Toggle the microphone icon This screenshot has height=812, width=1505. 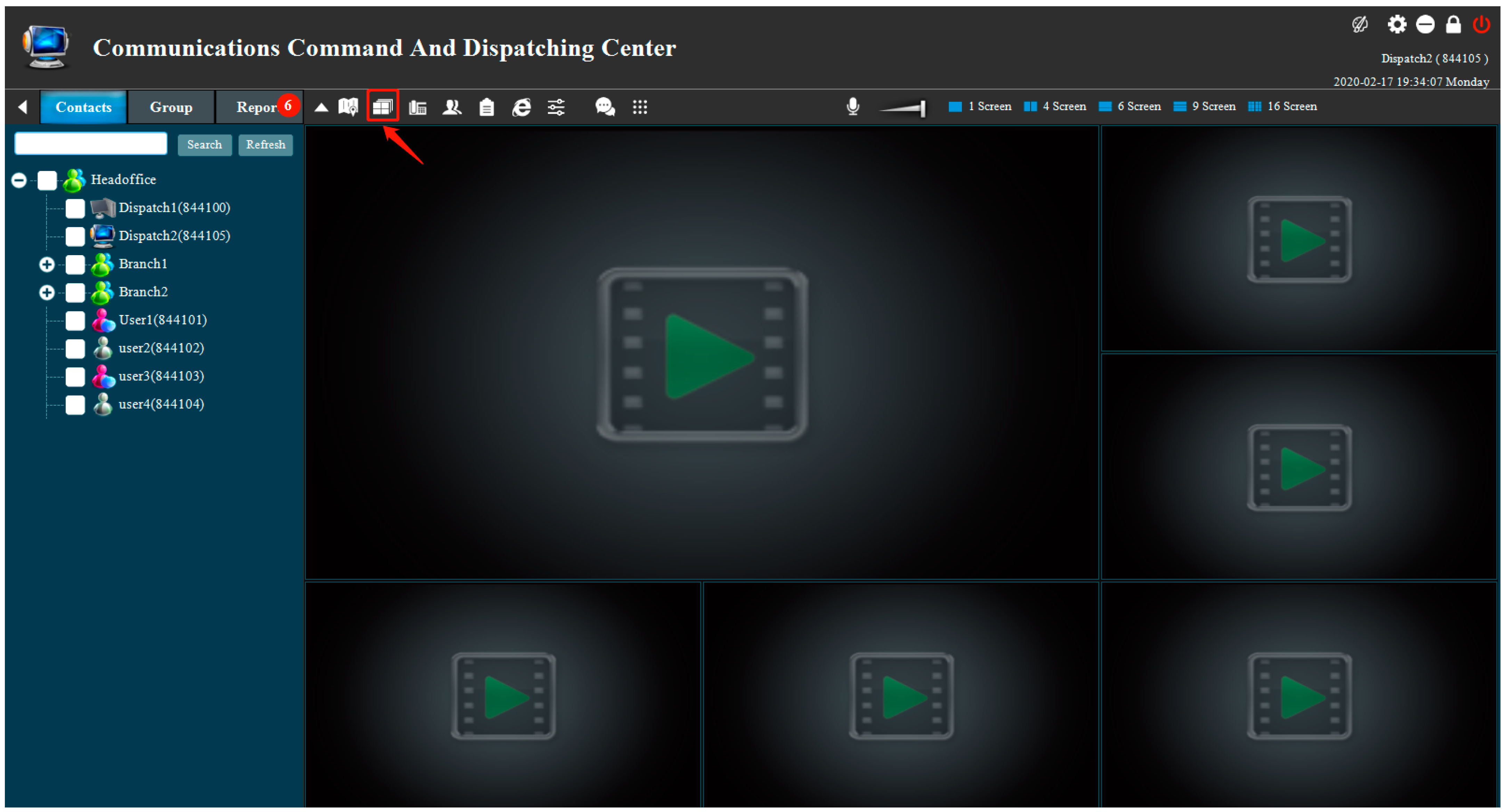tap(852, 106)
